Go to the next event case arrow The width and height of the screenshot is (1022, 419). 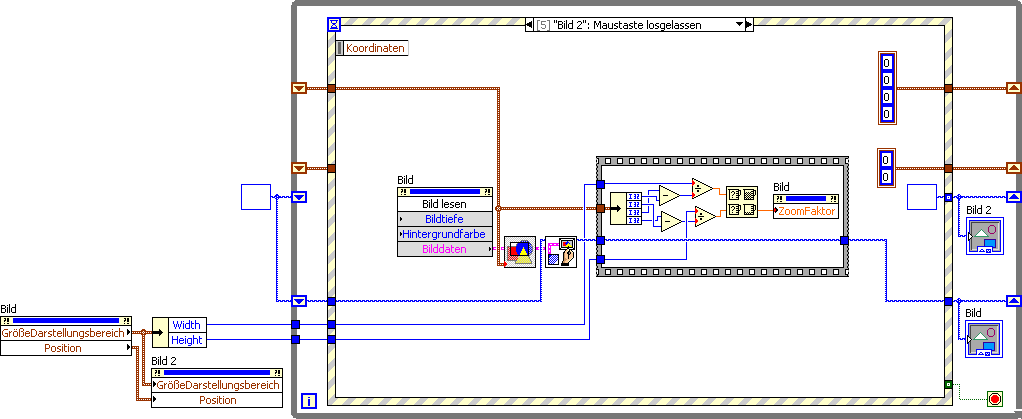749,25
